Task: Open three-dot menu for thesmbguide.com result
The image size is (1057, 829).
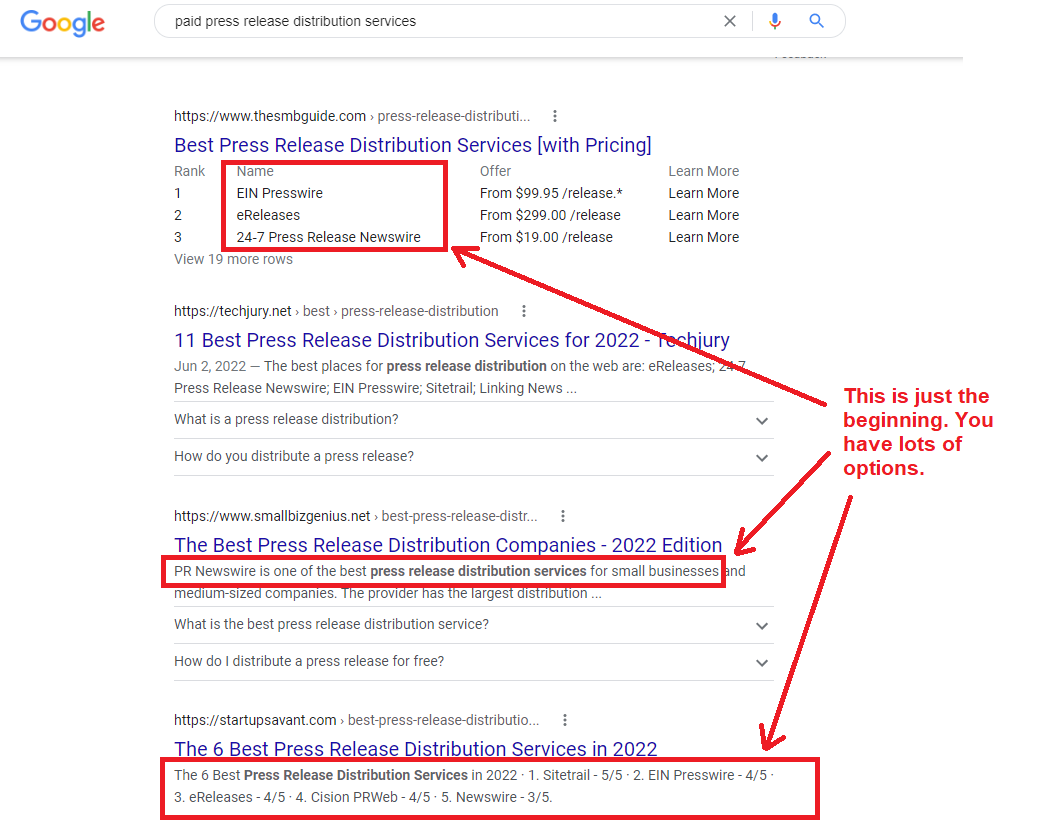Action: point(555,116)
